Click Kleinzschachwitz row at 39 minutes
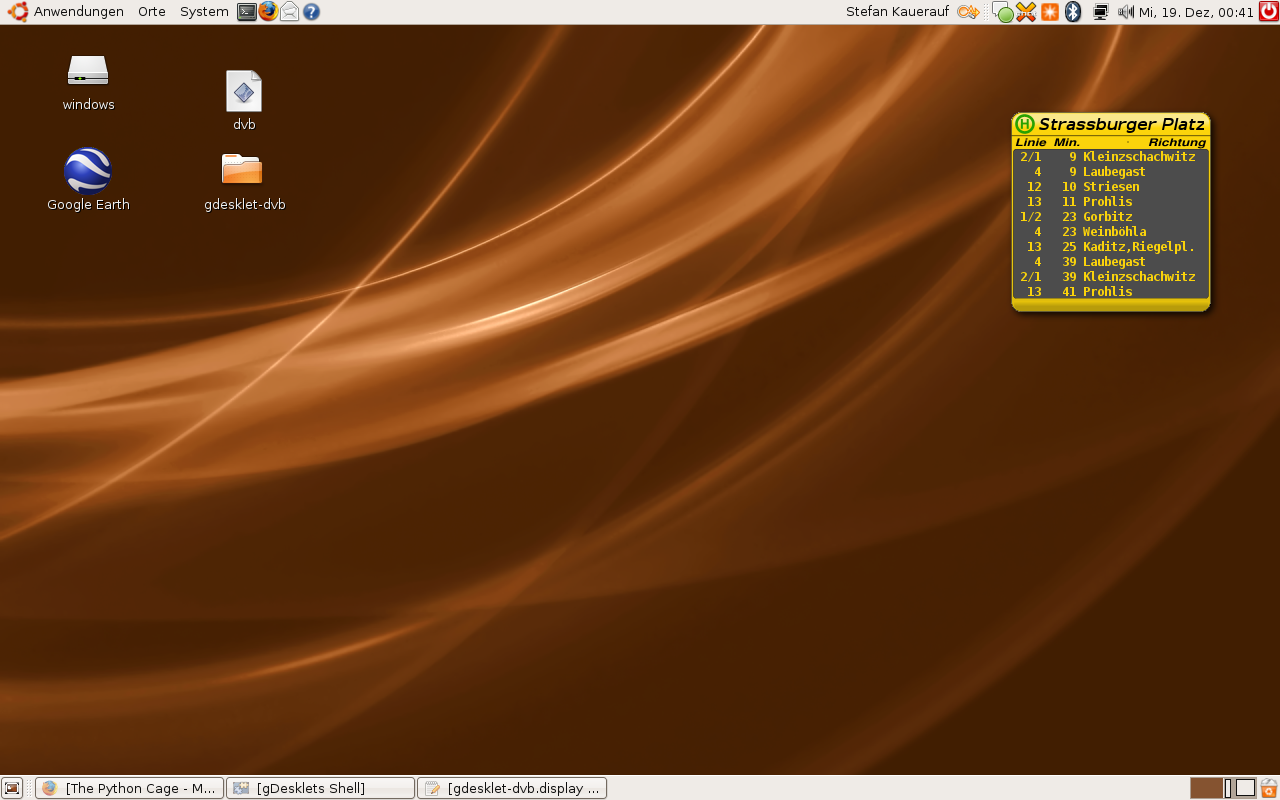 tap(1111, 277)
